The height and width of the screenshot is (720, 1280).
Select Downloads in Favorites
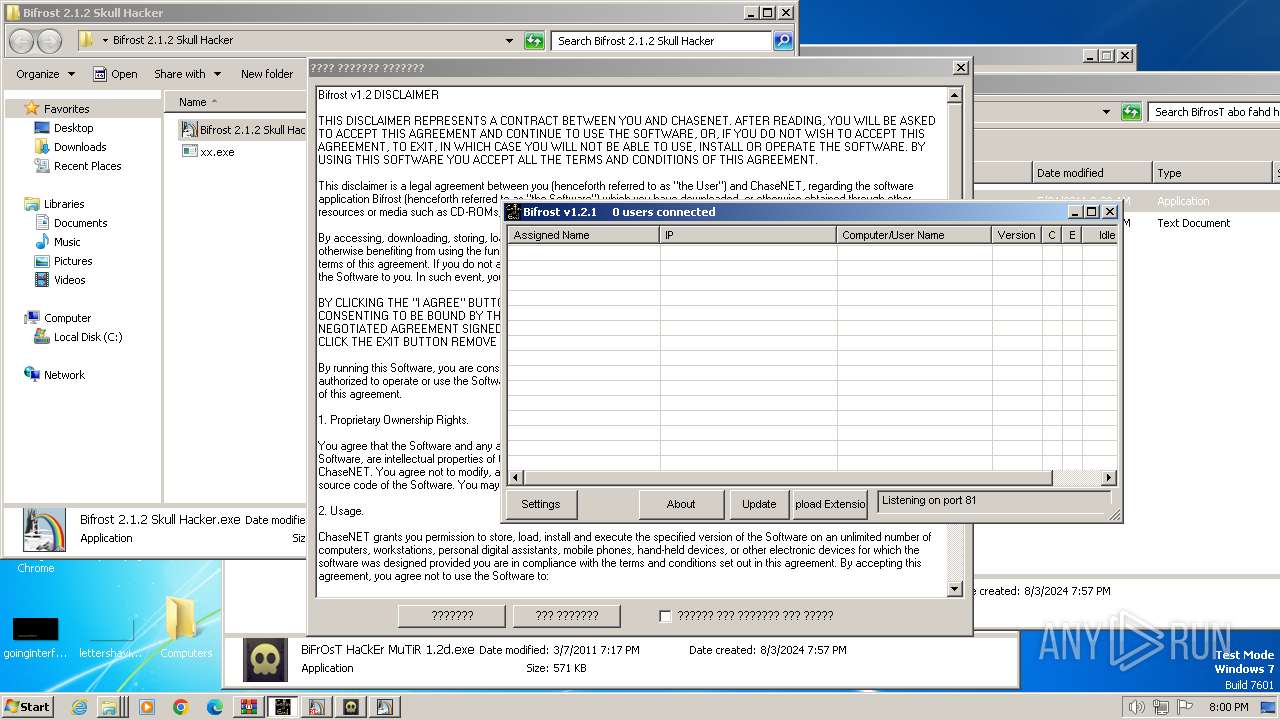[x=80, y=147]
